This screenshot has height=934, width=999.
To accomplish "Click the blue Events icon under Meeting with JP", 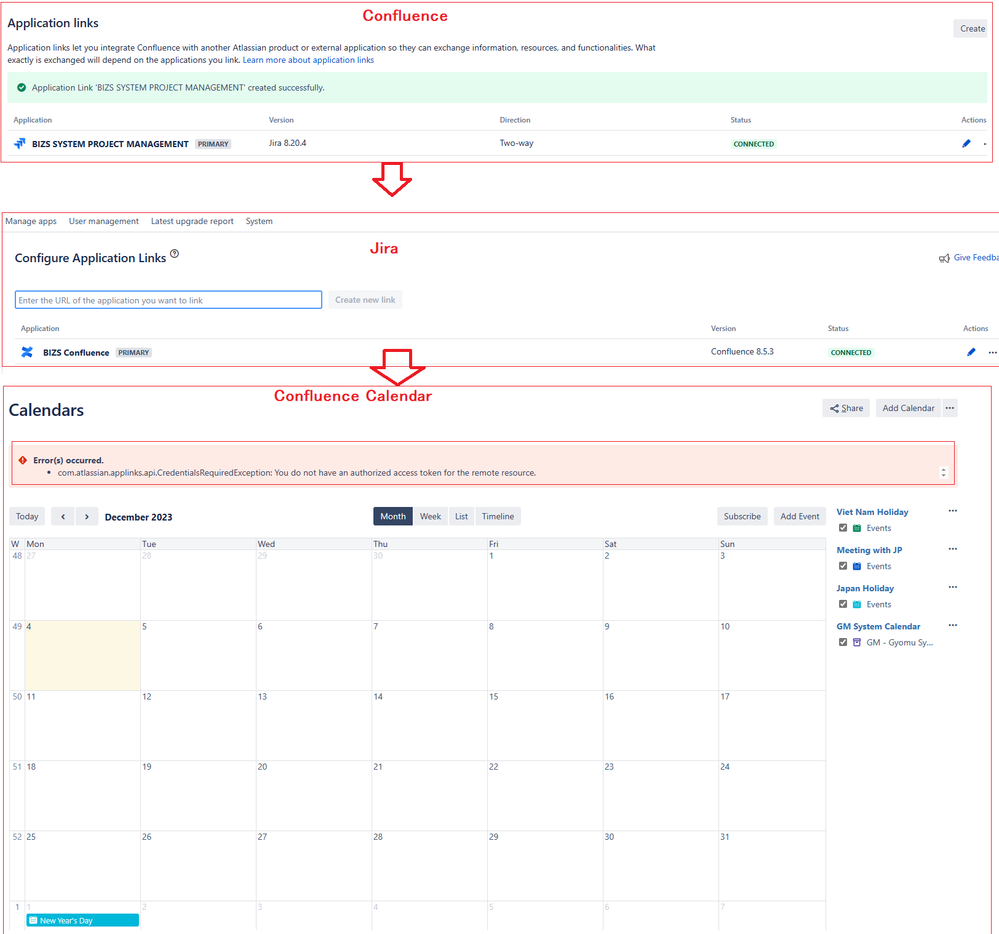I will coord(857,566).
